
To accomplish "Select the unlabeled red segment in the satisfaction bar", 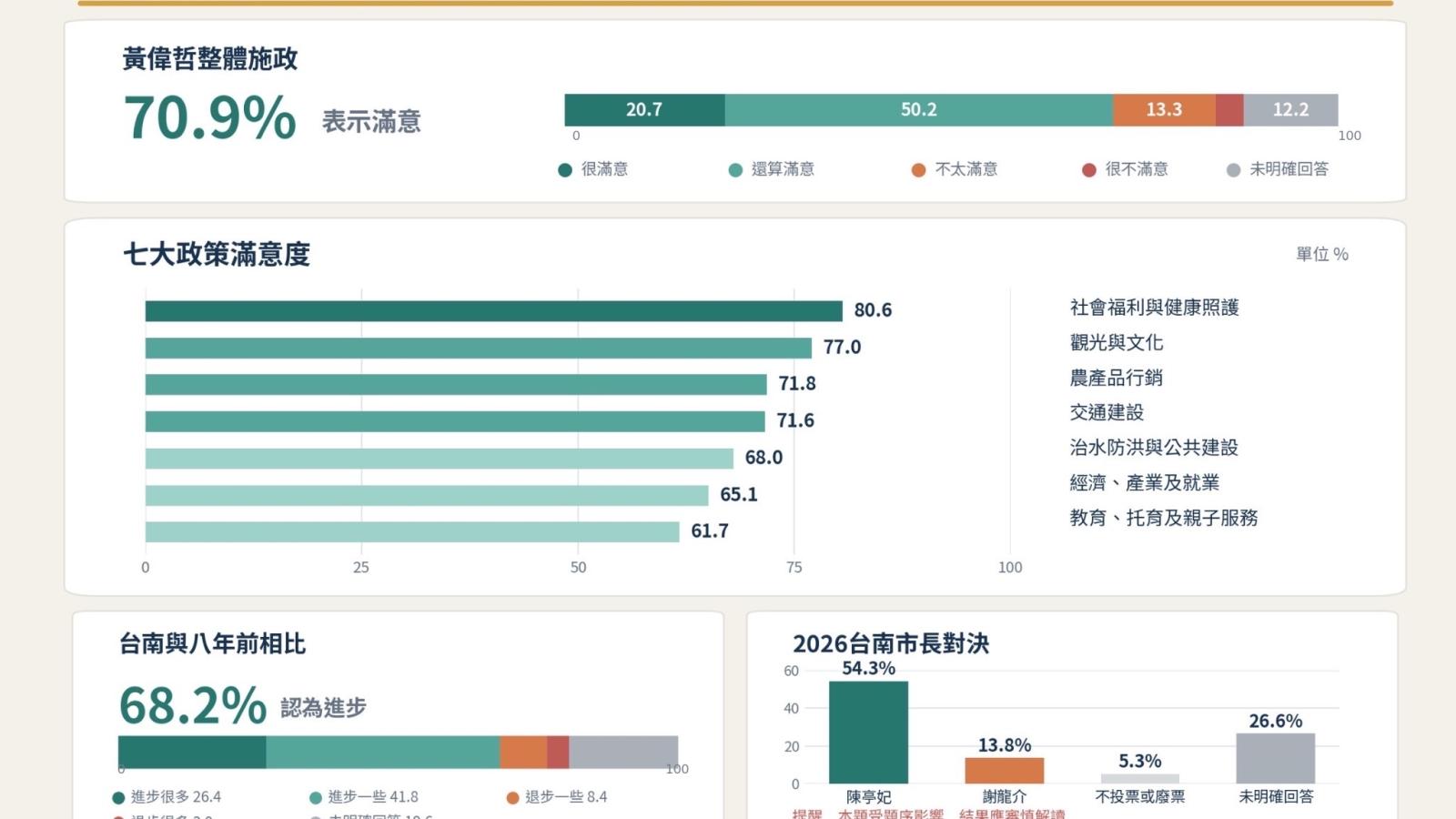I will click(1229, 110).
